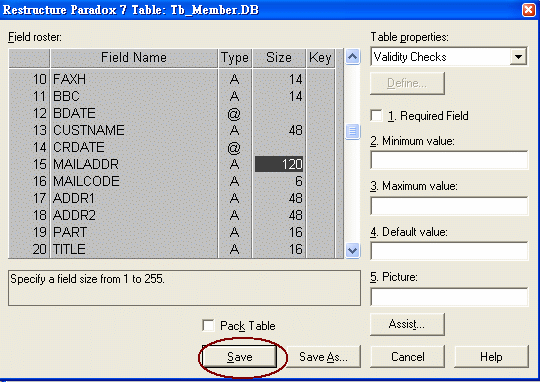Image resolution: width=540 pixels, height=382 pixels.
Task: Cancel the table restructure
Action: pyautogui.click(x=407, y=357)
